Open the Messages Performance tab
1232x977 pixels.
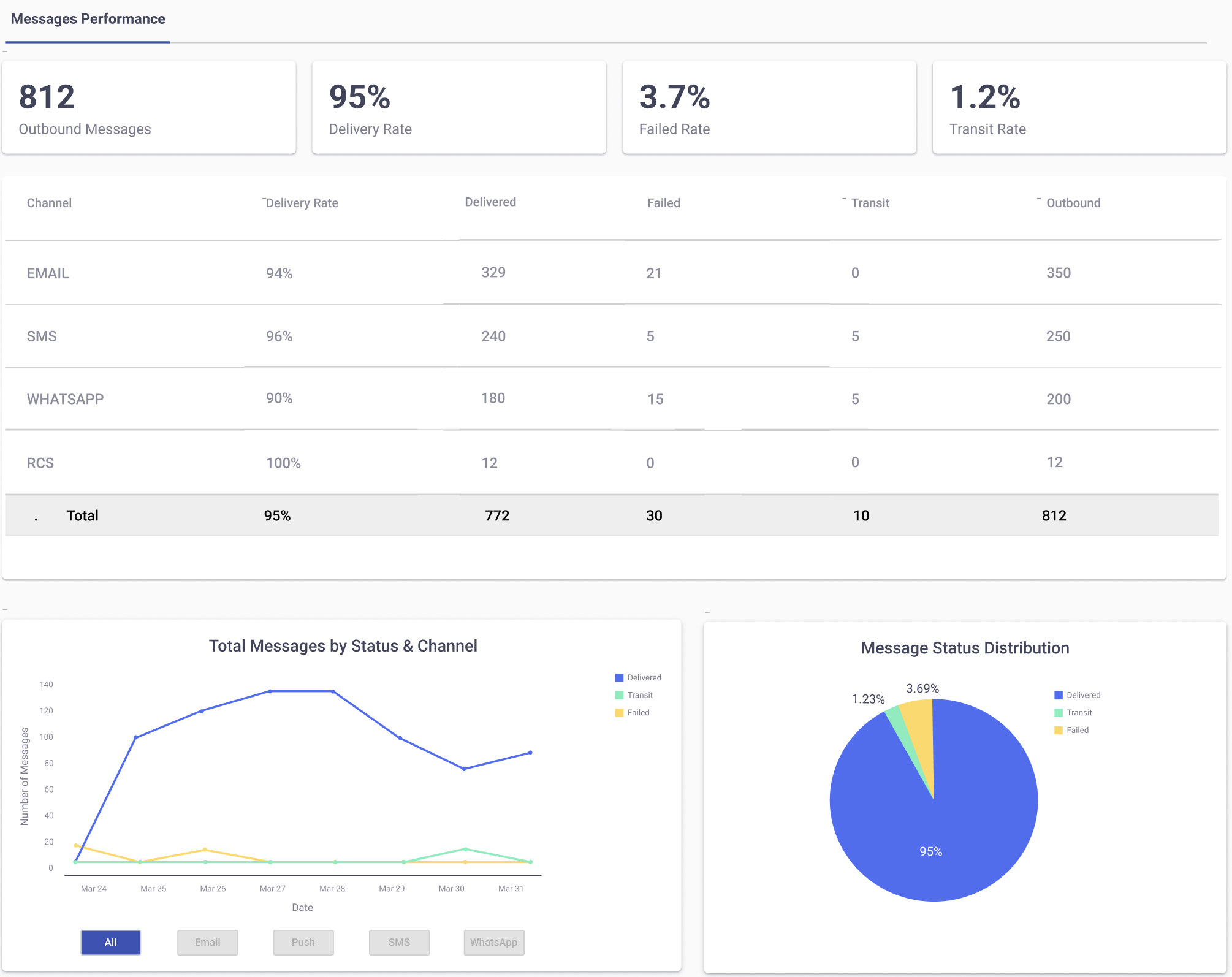tap(88, 20)
